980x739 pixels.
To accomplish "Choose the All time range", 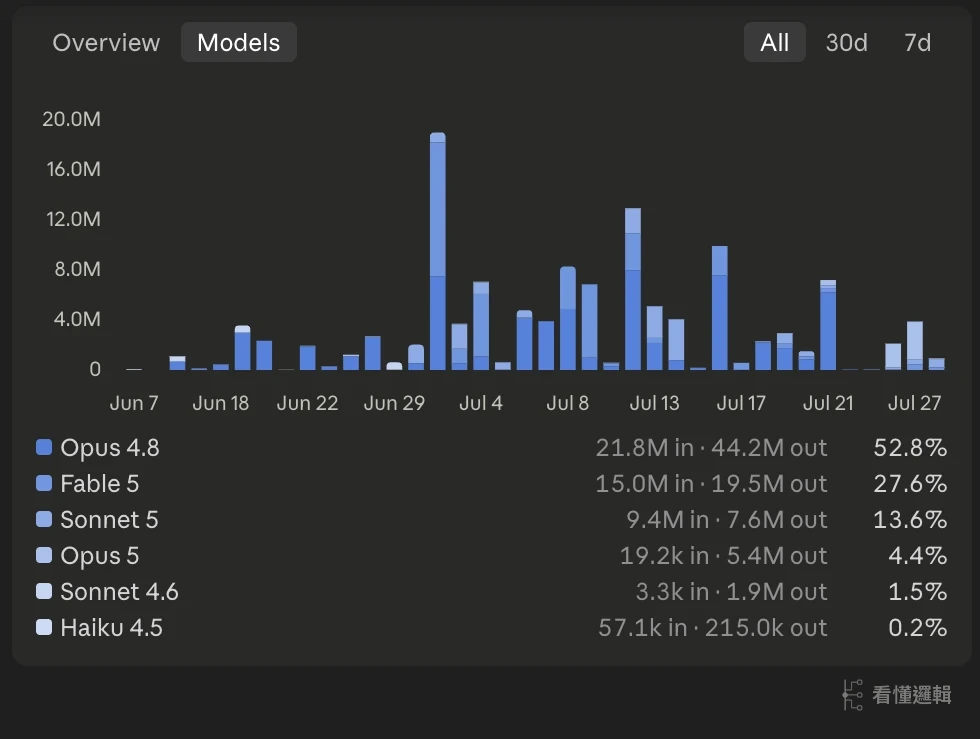I will point(774,43).
